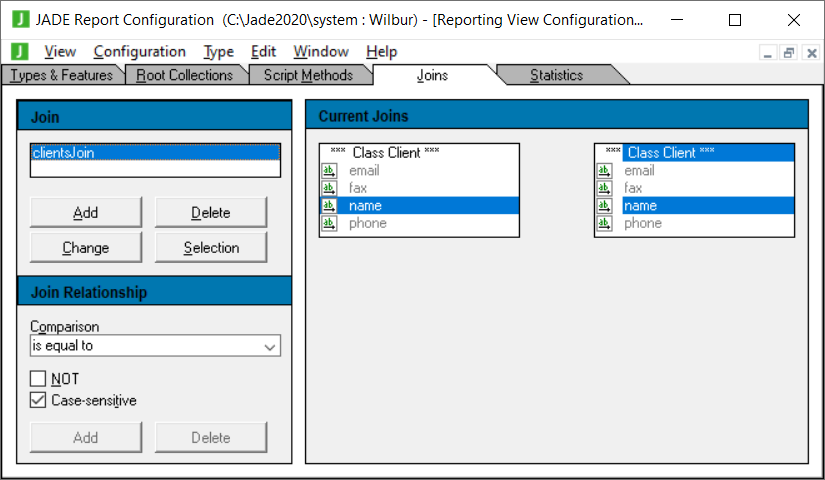Restore the inner MDI child window
This screenshot has width=825, height=480.
pos(789,53)
